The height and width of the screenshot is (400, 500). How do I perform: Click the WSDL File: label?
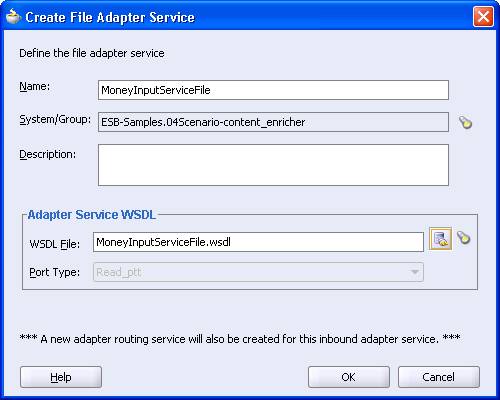pyautogui.click(x=55, y=244)
